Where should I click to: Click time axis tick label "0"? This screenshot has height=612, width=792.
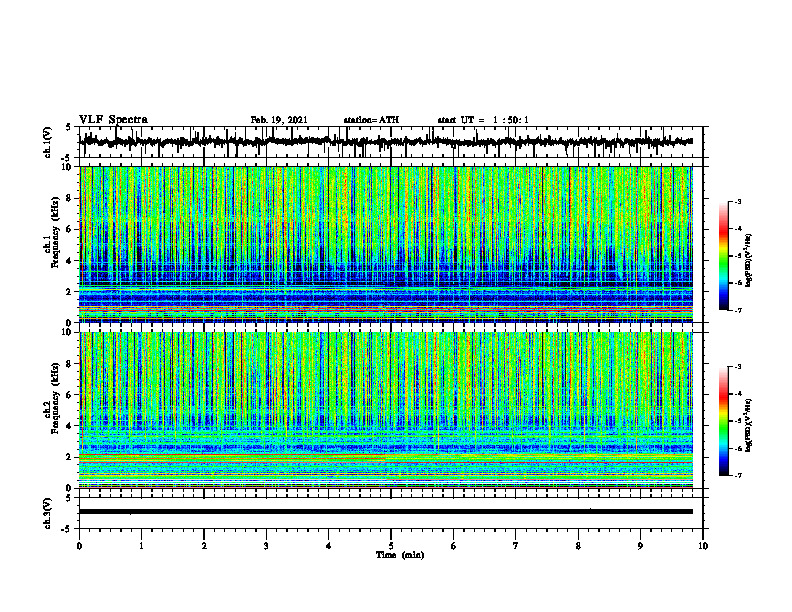click(79, 546)
